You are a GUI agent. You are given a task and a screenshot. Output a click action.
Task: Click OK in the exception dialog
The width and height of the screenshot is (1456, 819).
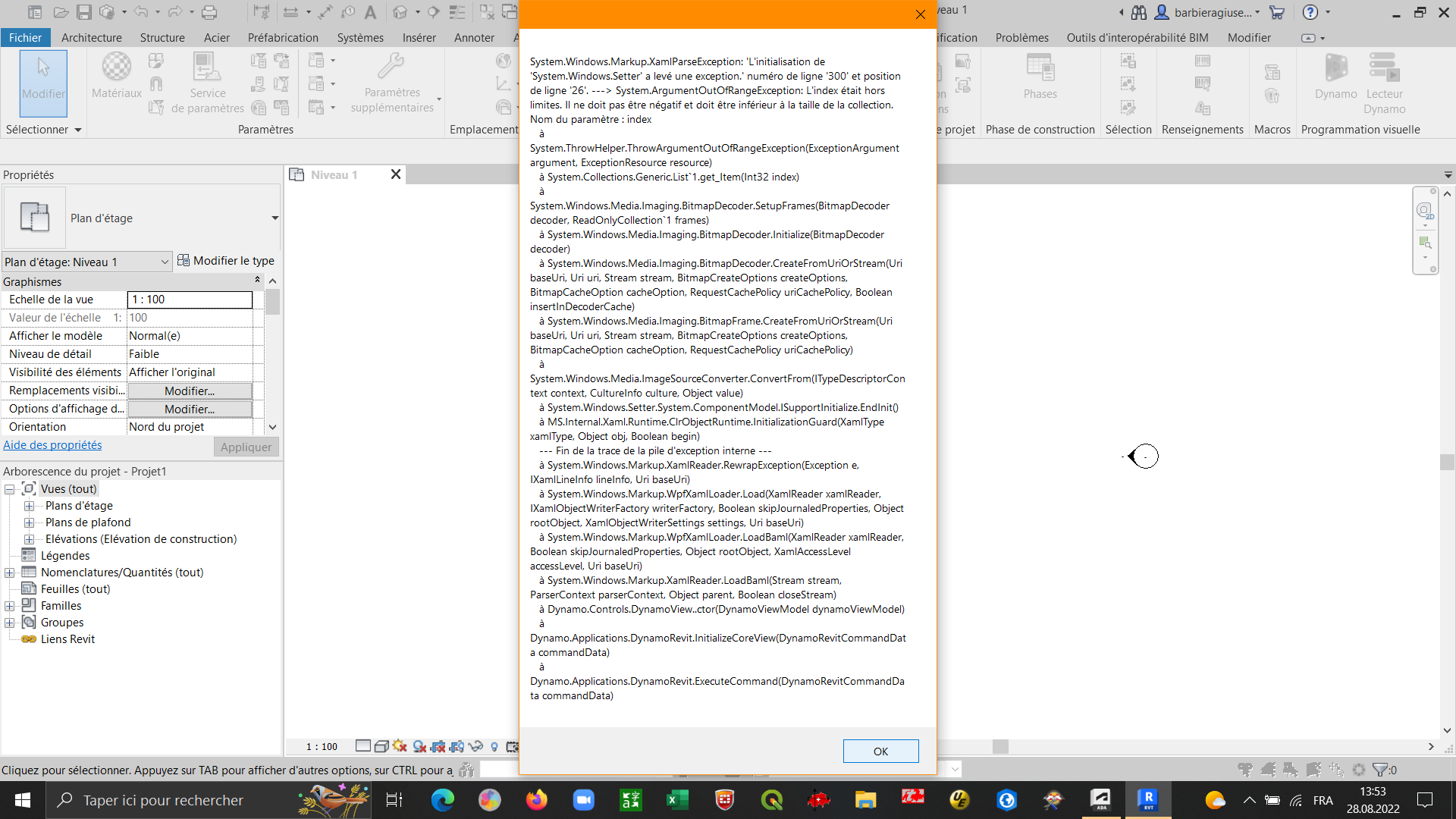point(880,752)
